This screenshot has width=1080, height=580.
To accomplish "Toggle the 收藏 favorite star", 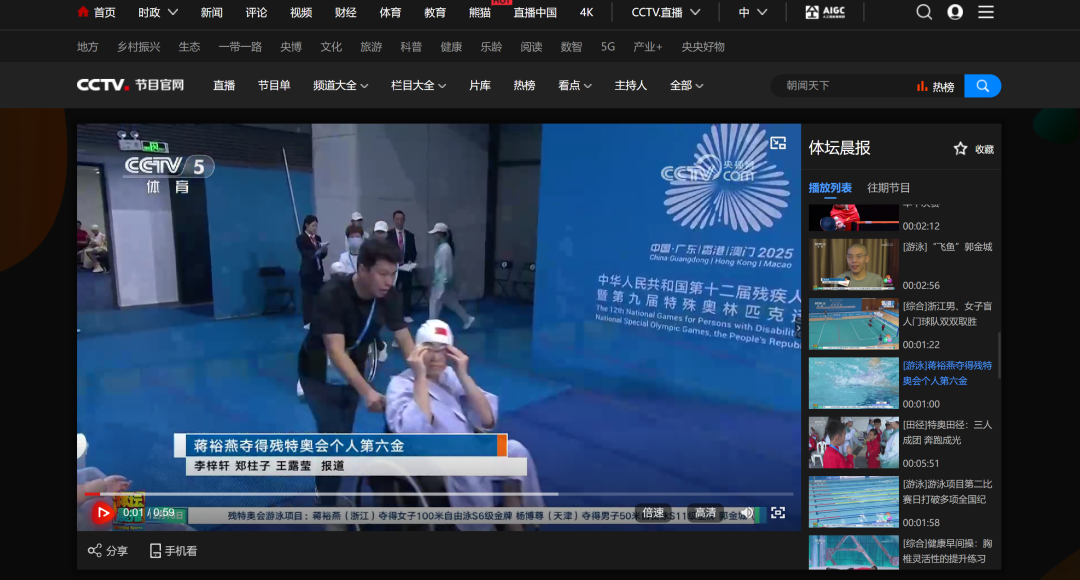I will (960, 149).
